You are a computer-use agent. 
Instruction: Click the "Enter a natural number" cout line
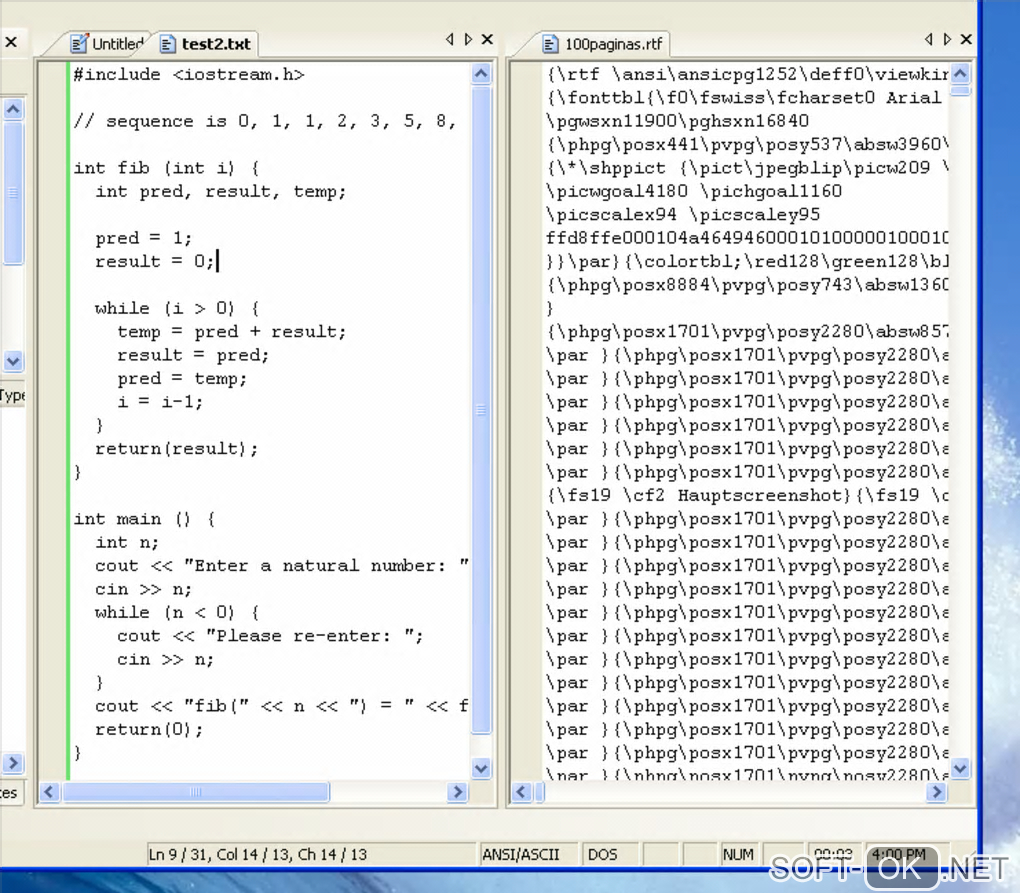pos(281,566)
